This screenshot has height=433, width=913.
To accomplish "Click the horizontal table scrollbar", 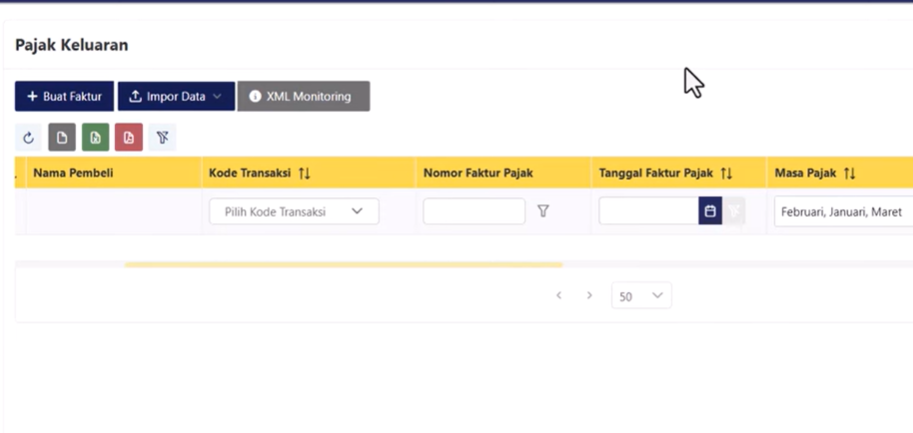I will point(343,265).
